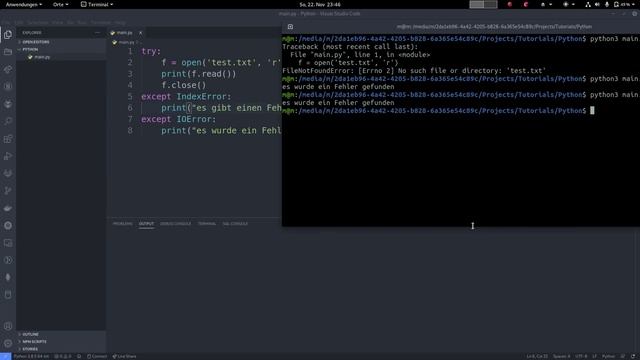Open the folder icon under Explorer in the activity bar

pyautogui.click(x=8, y=52)
